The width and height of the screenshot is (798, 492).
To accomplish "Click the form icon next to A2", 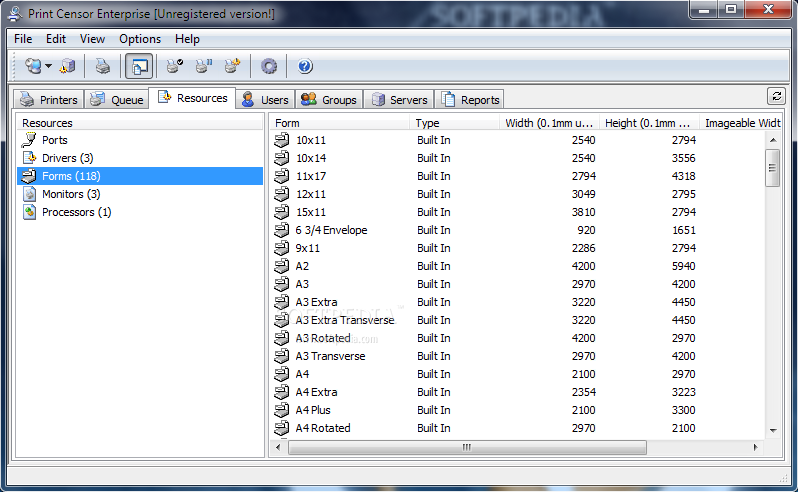I will tap(282, 266).
